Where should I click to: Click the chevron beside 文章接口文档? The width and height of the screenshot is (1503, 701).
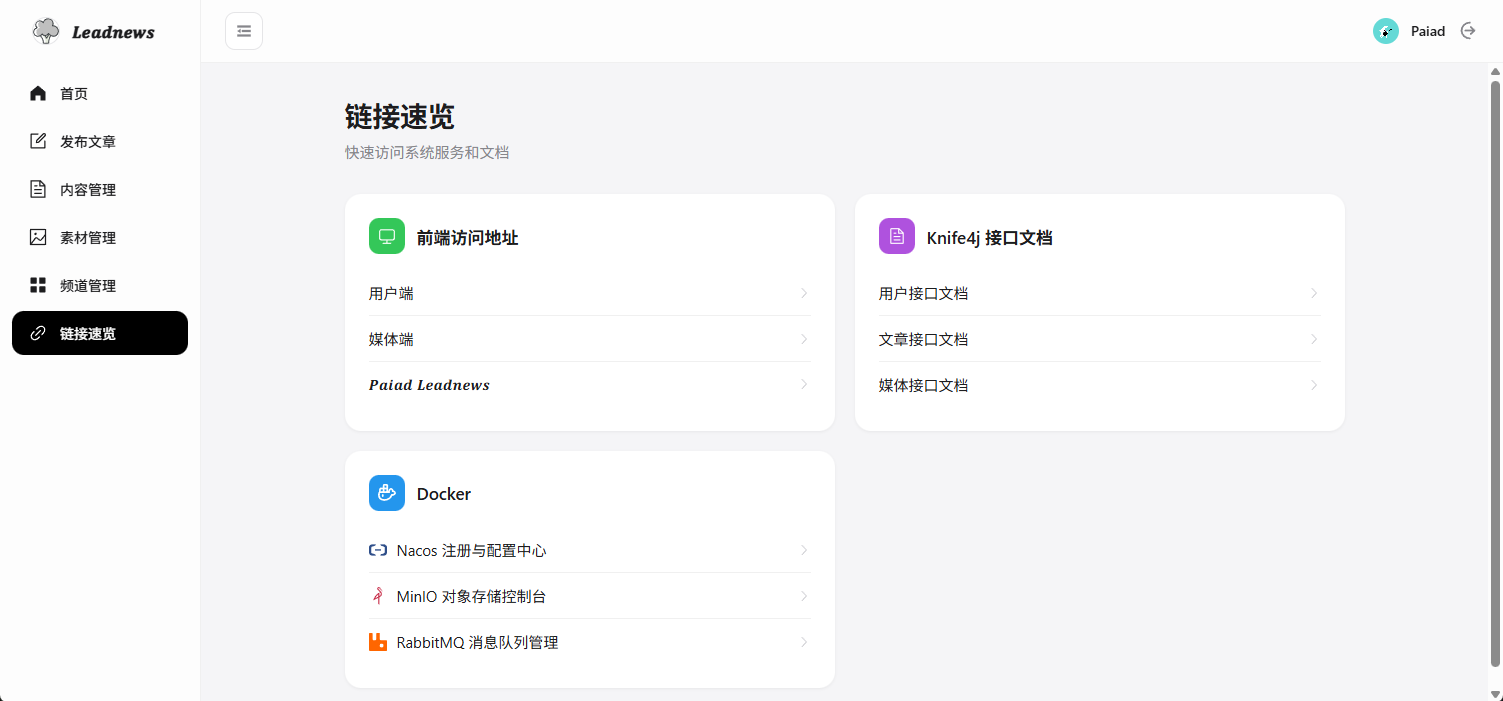1314,340
